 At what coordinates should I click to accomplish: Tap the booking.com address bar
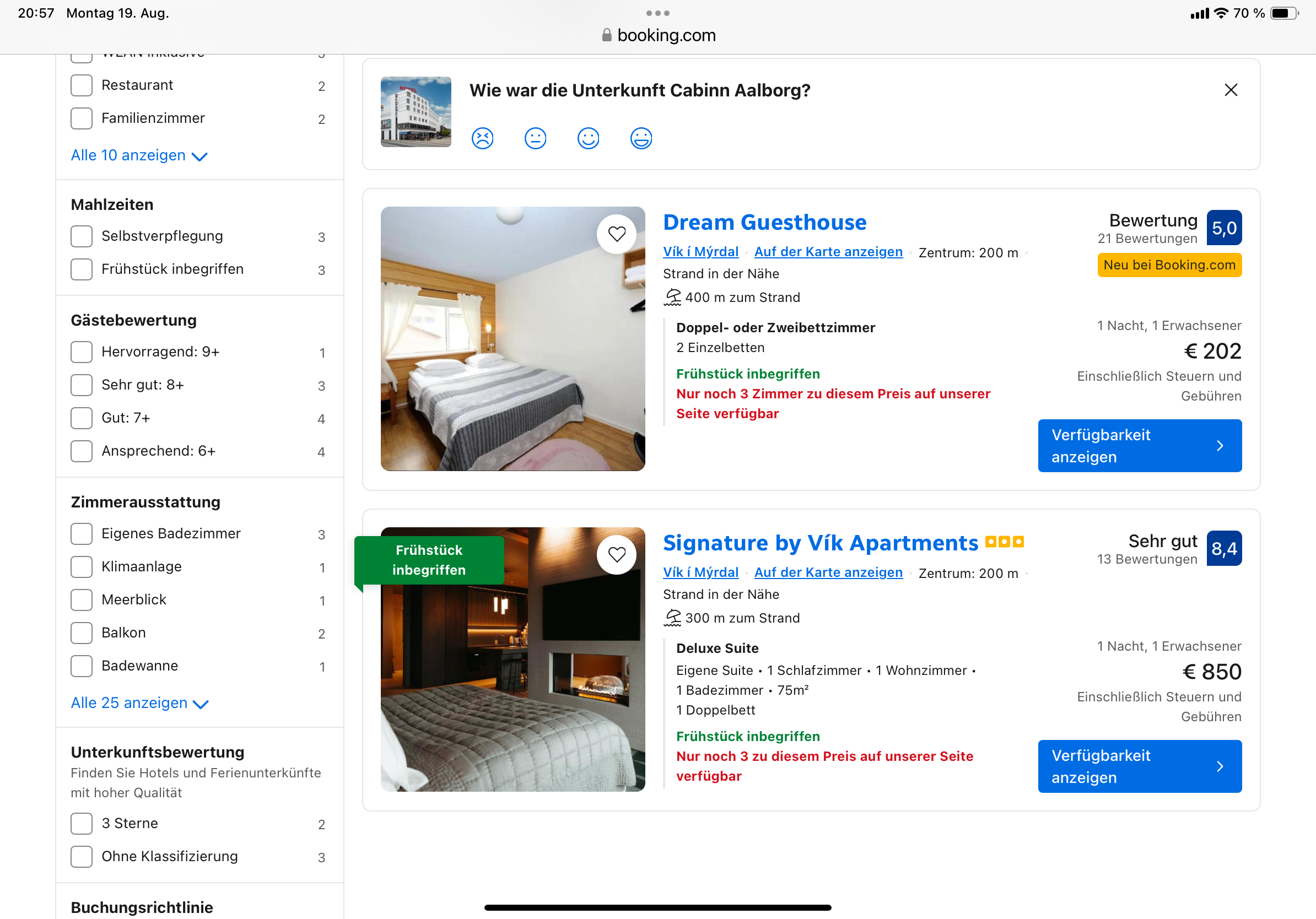[x=658, y=35]
